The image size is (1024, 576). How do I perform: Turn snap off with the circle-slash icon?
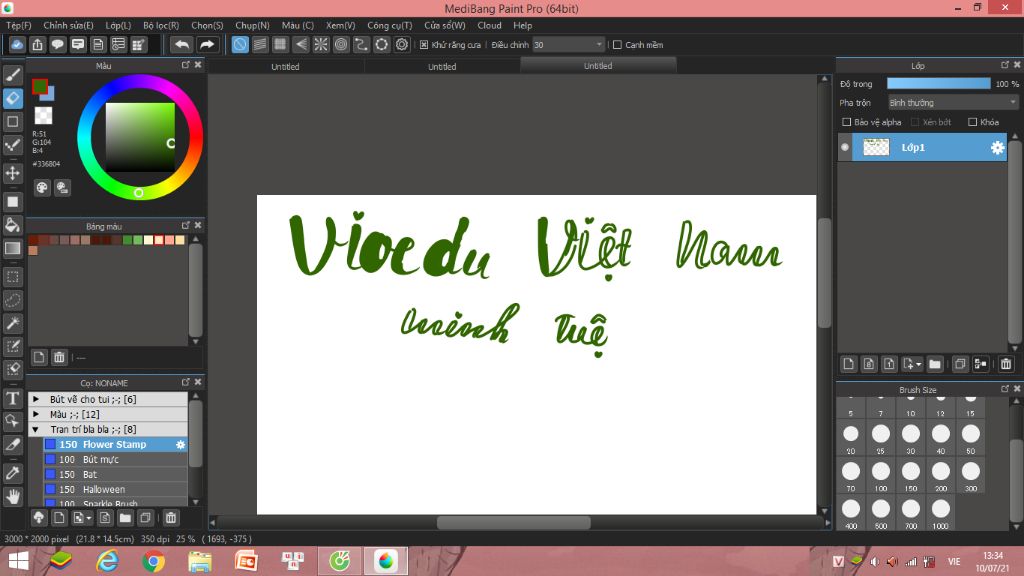[240, 44]
